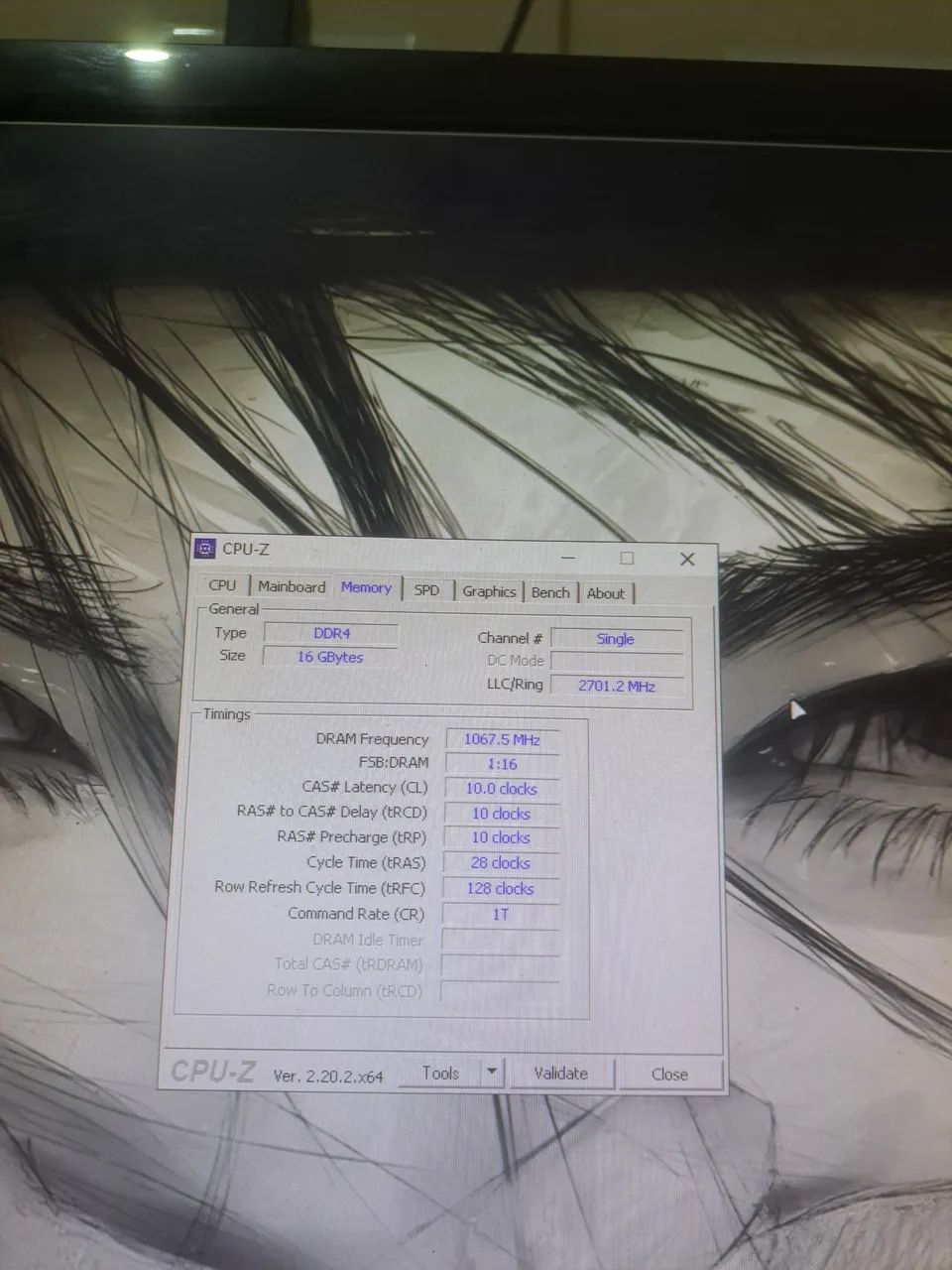Click the 128 clocks tRFC value
The height and width of the screenshot is (1270, 952).
click(x=500, y=889)
